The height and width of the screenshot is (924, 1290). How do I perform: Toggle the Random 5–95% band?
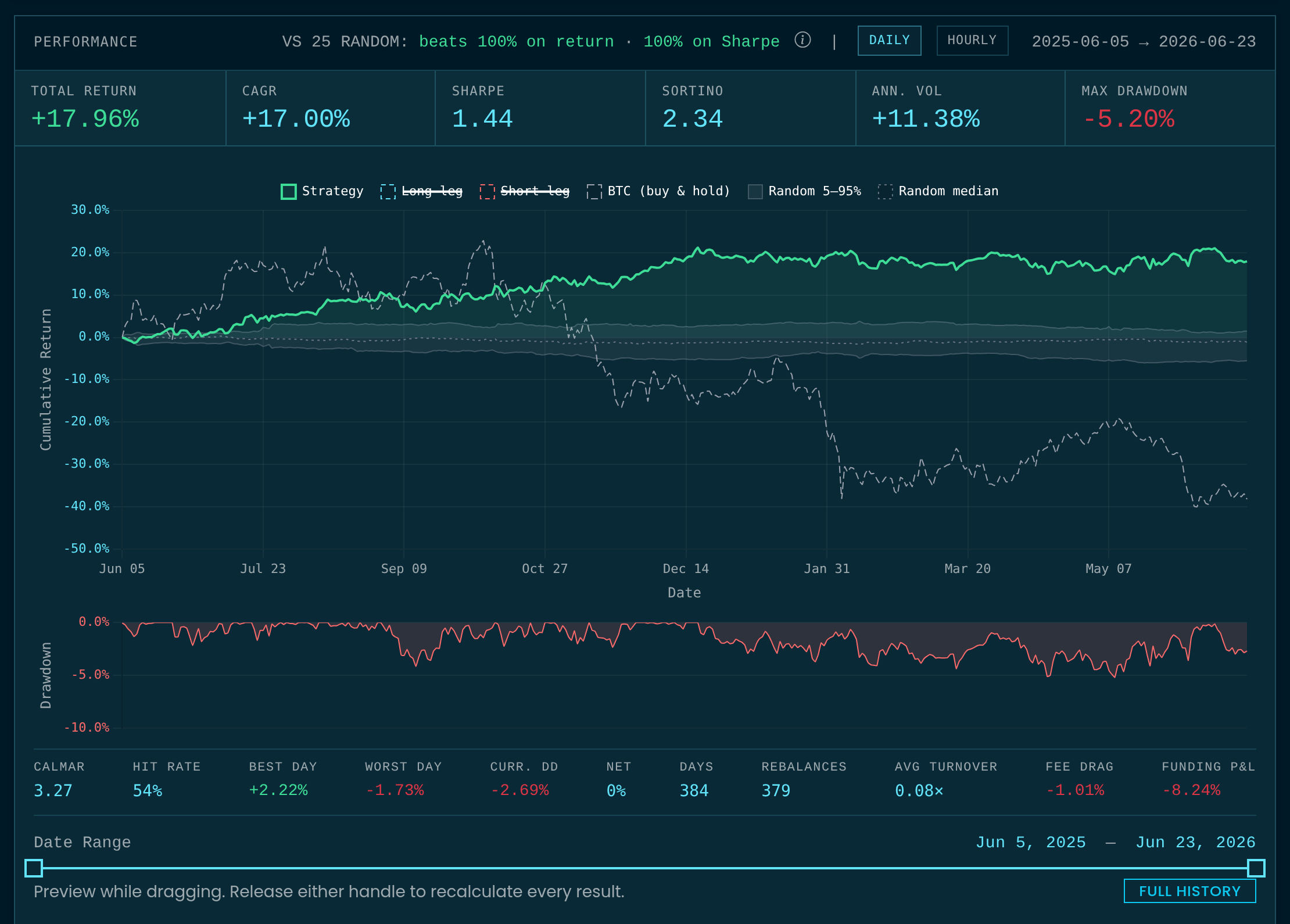coord(805,191)
